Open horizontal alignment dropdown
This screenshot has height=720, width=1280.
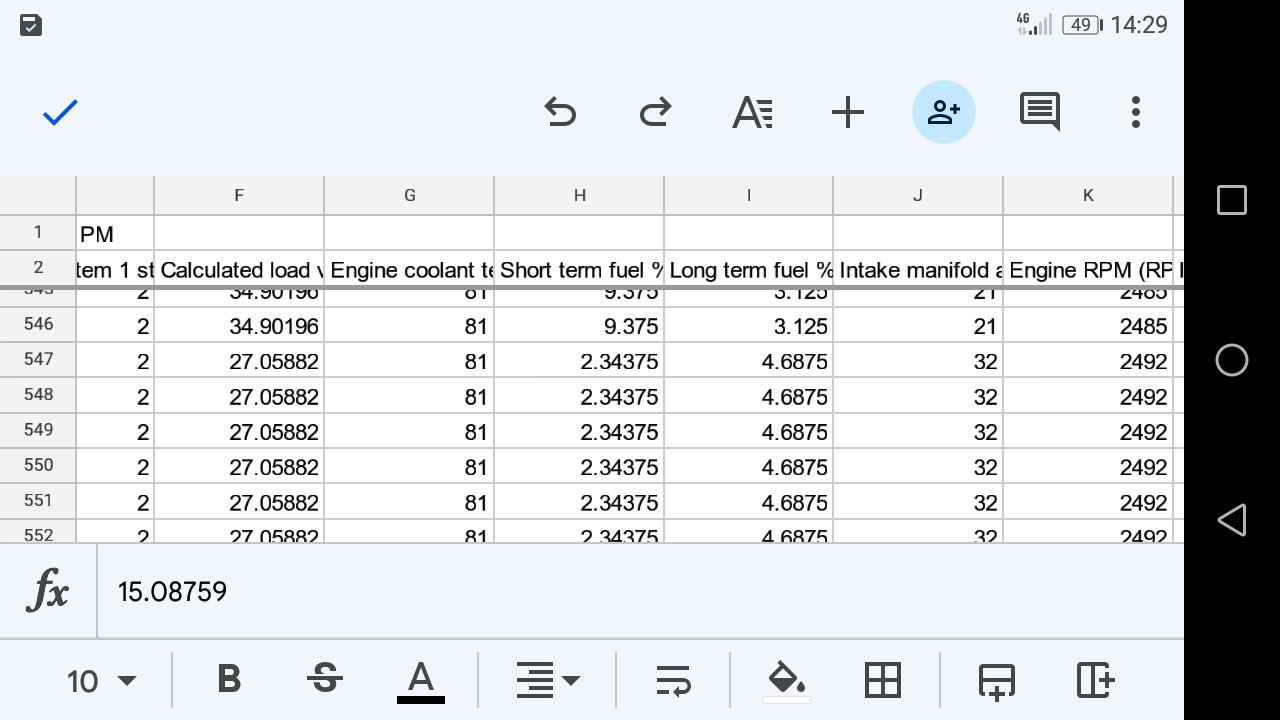pos(547,680)
